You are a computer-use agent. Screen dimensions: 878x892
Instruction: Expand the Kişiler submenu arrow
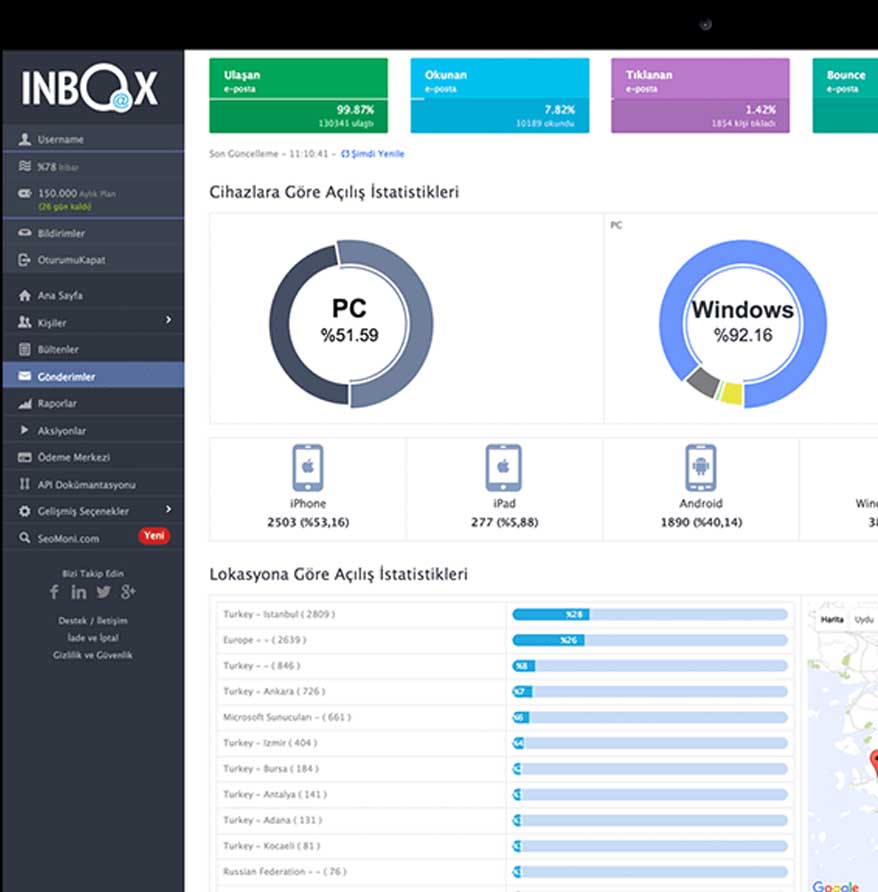click(168, 320)
